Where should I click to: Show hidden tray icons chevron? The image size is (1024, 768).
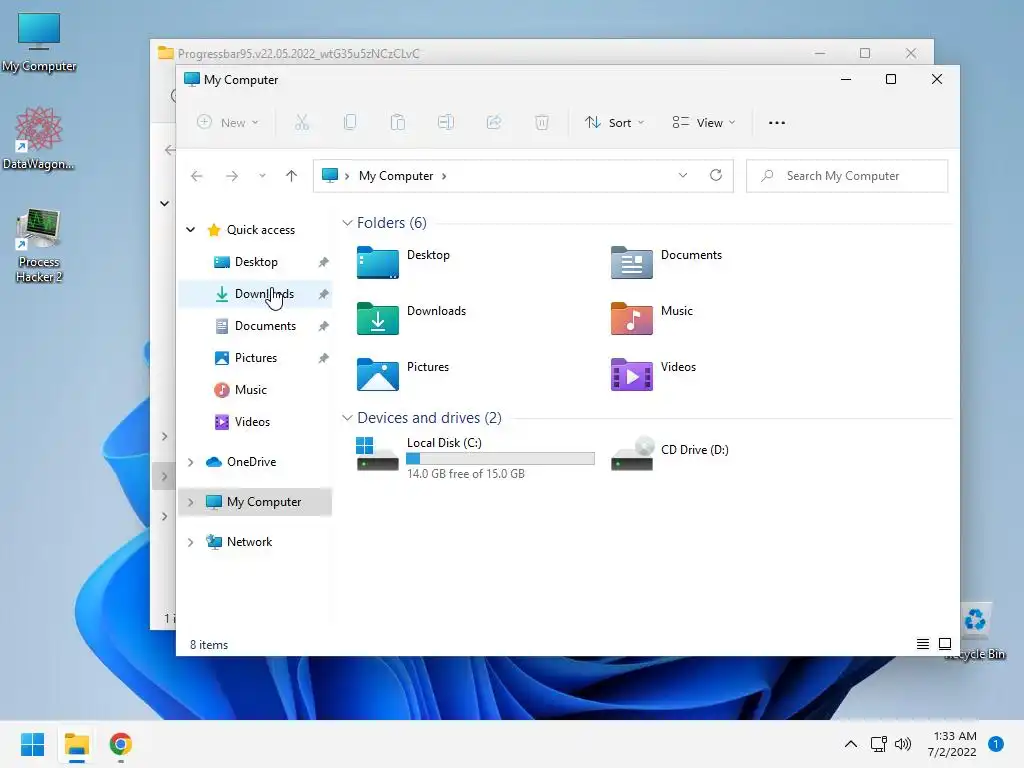(850, 744)
